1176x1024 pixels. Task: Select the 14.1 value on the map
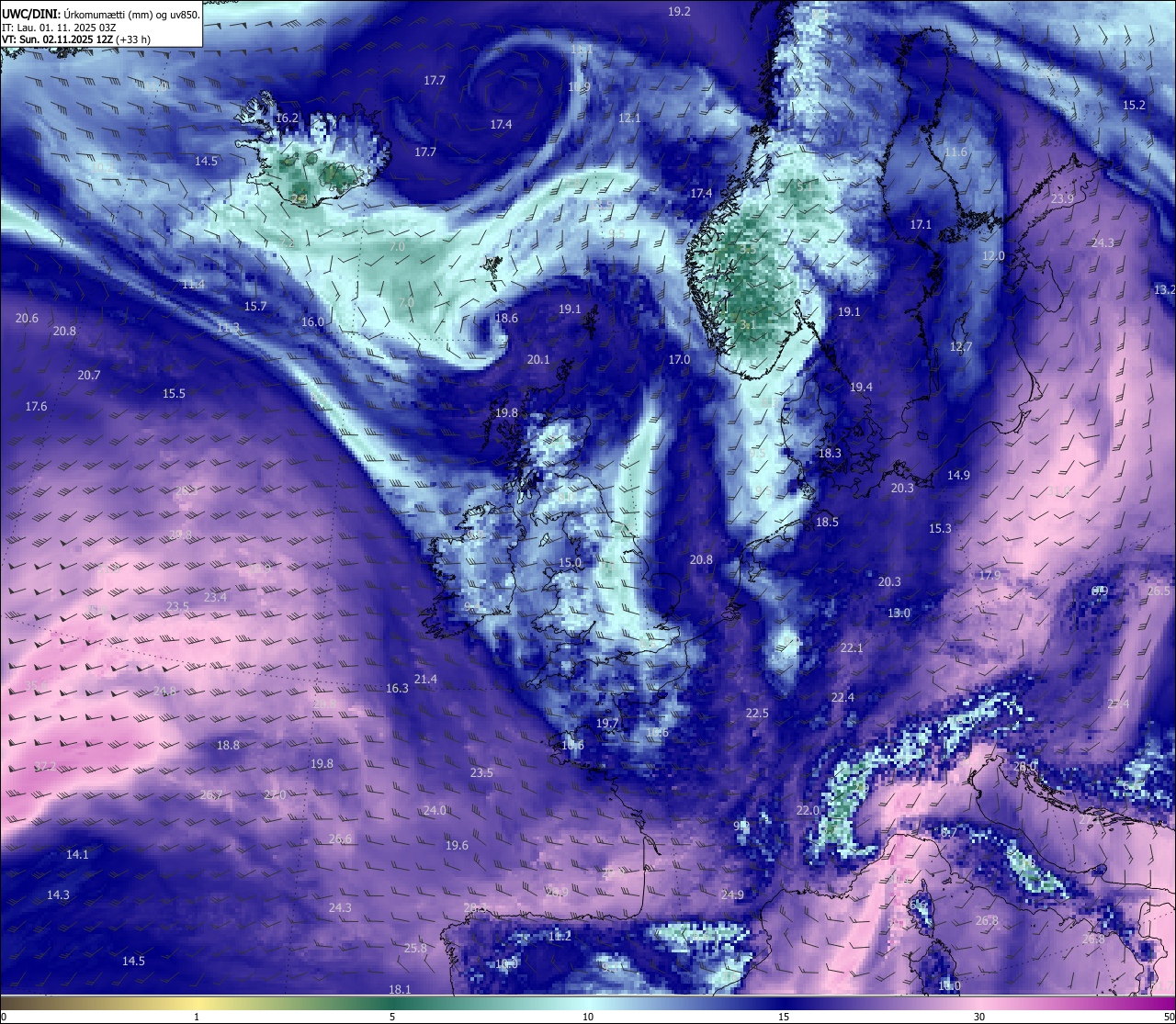(x=77, y=854)
